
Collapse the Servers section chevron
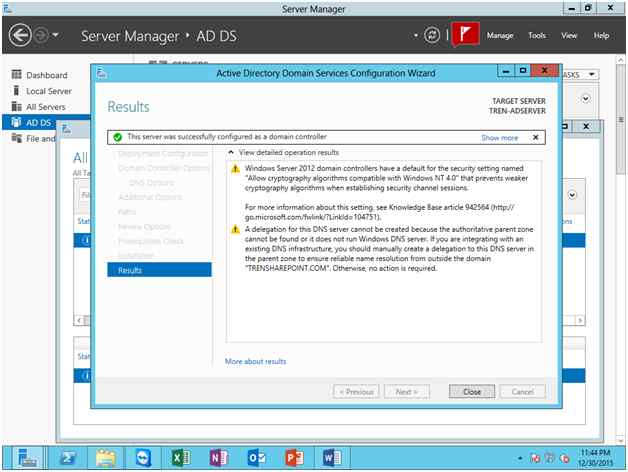tap(586, 99)
